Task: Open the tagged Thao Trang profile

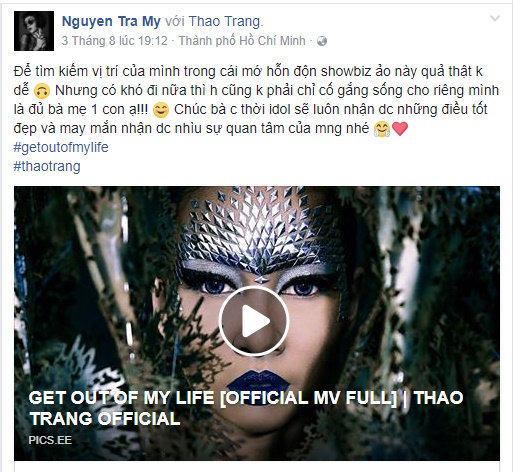Action: coord(225,22)
